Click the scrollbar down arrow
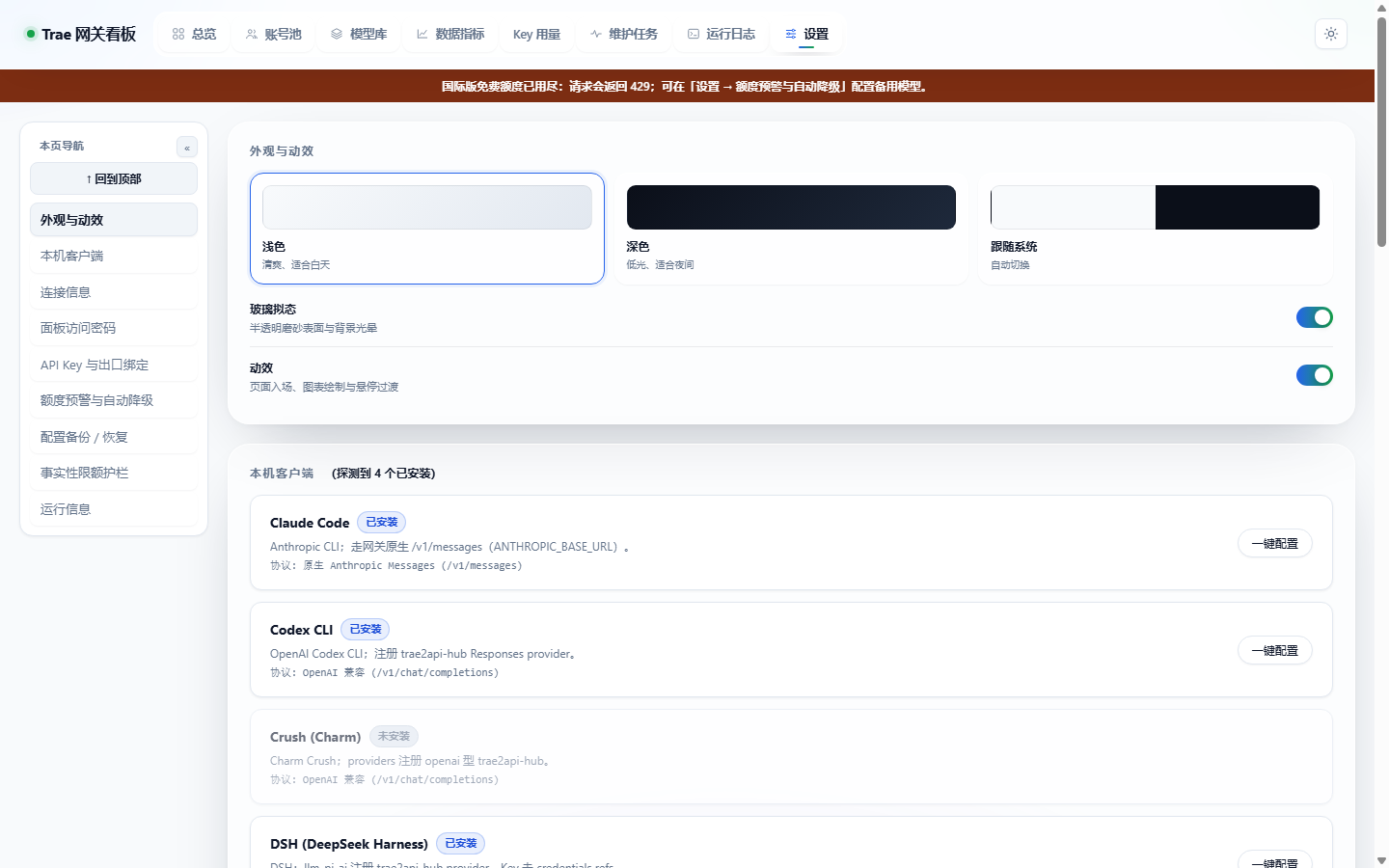Image resolution: width=1389 pixels, height=868 pixels. click(1381, 860)
